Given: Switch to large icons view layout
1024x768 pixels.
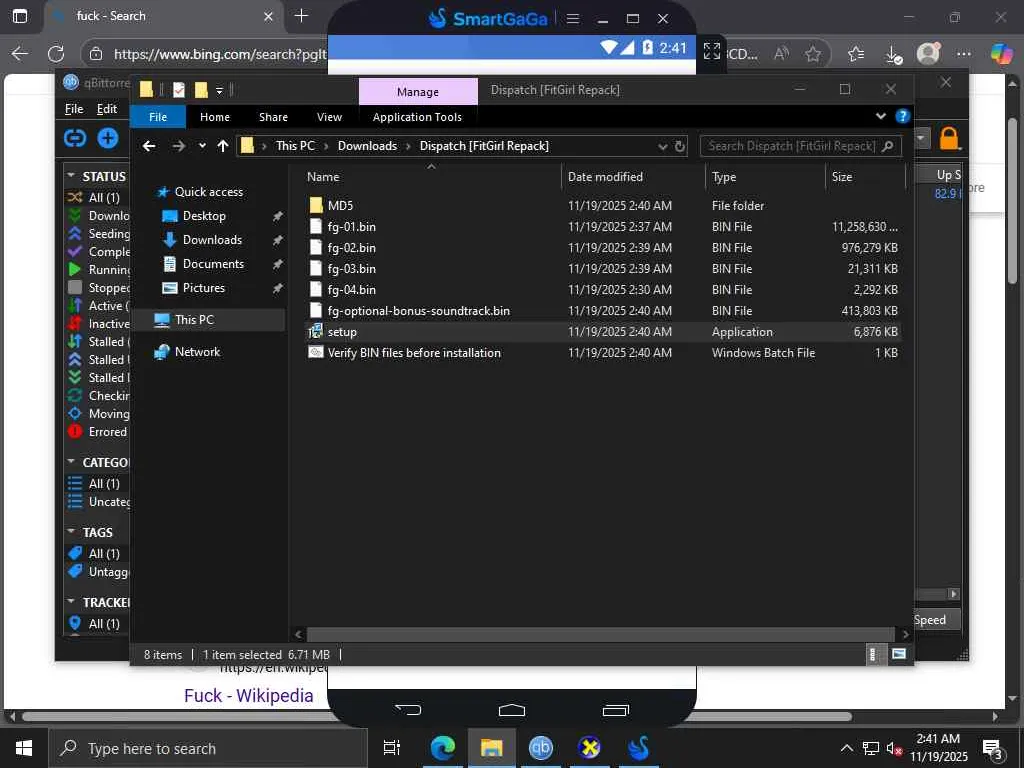Looking at the screenshot, I should pos(899,654).
